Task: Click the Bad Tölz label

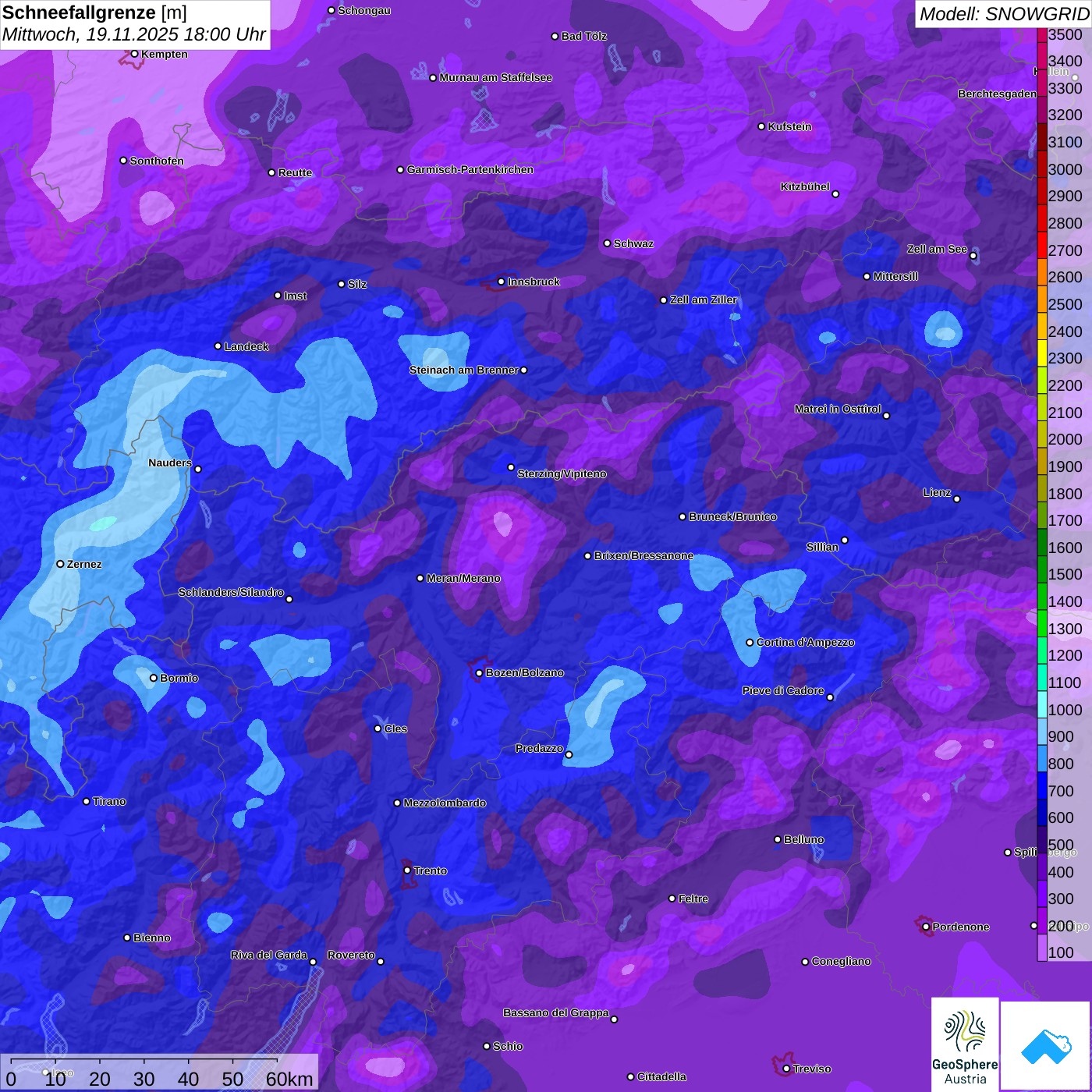Action: (584, 36)
